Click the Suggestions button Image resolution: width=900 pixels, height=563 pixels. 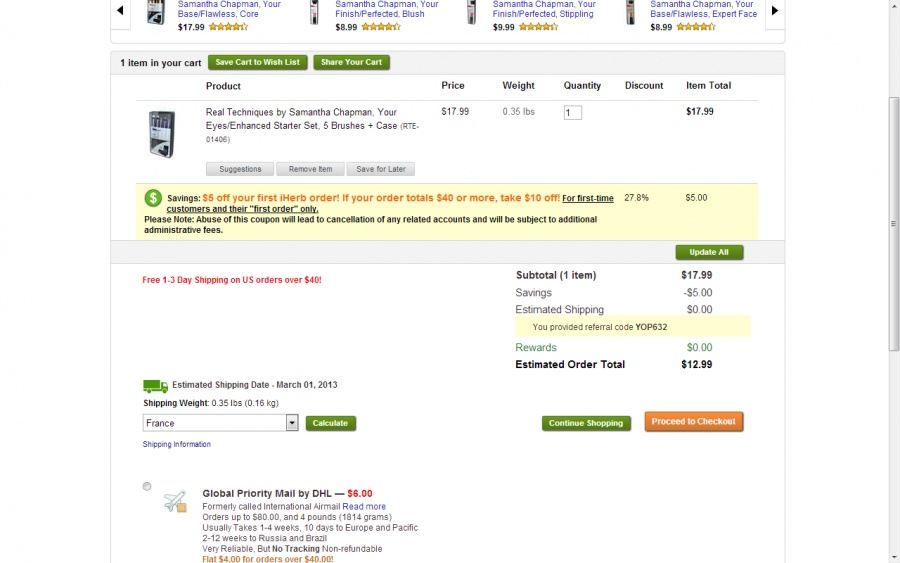(240, 169)
